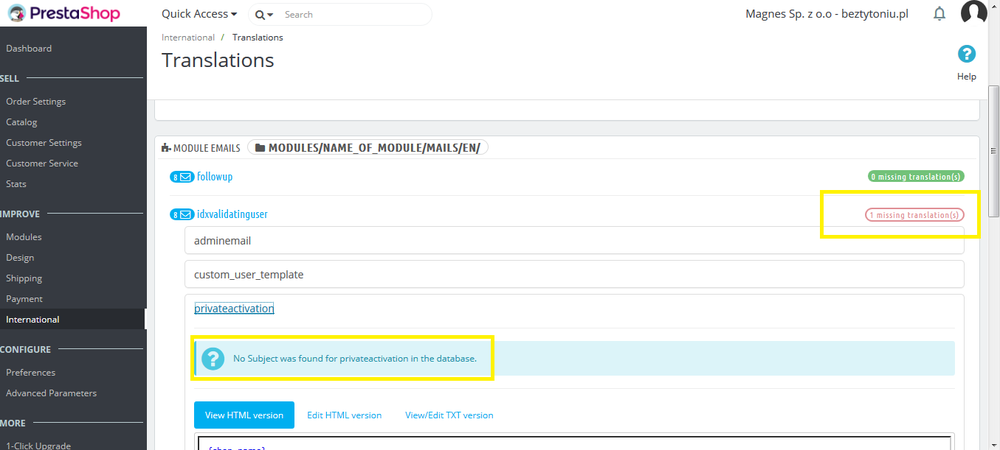Switch to Edit HTML version tab
Viewport: 1000px width, 450px height.
point(344,415)
